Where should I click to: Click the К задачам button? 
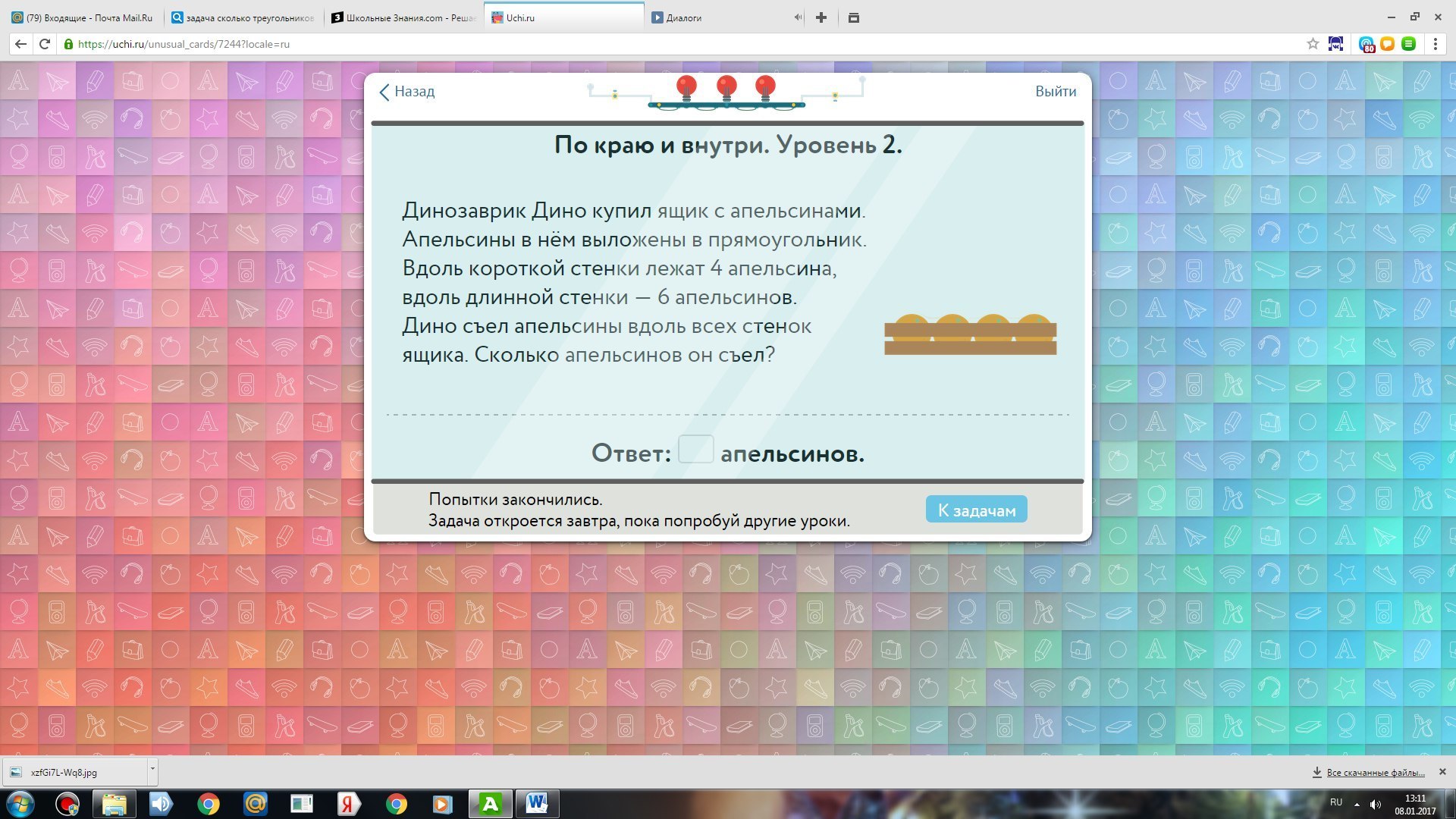coord(976,510)
